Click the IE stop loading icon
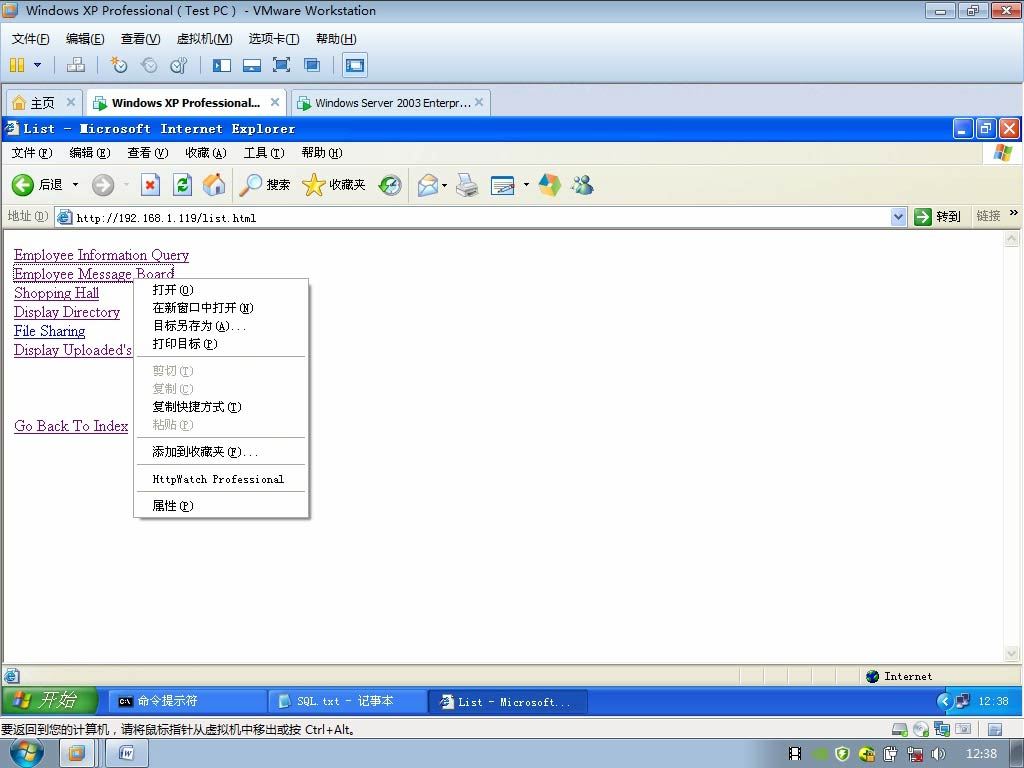The image size is (1024, 768). (150, 185)
